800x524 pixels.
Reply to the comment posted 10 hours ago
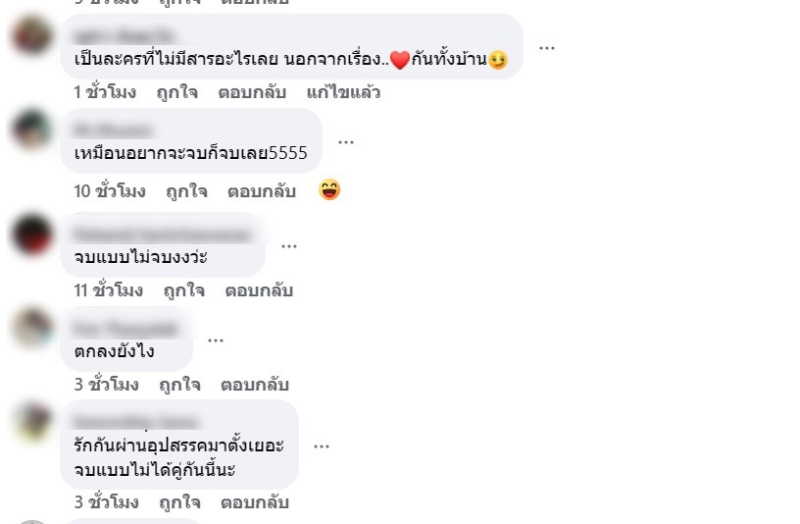(262, 191)
